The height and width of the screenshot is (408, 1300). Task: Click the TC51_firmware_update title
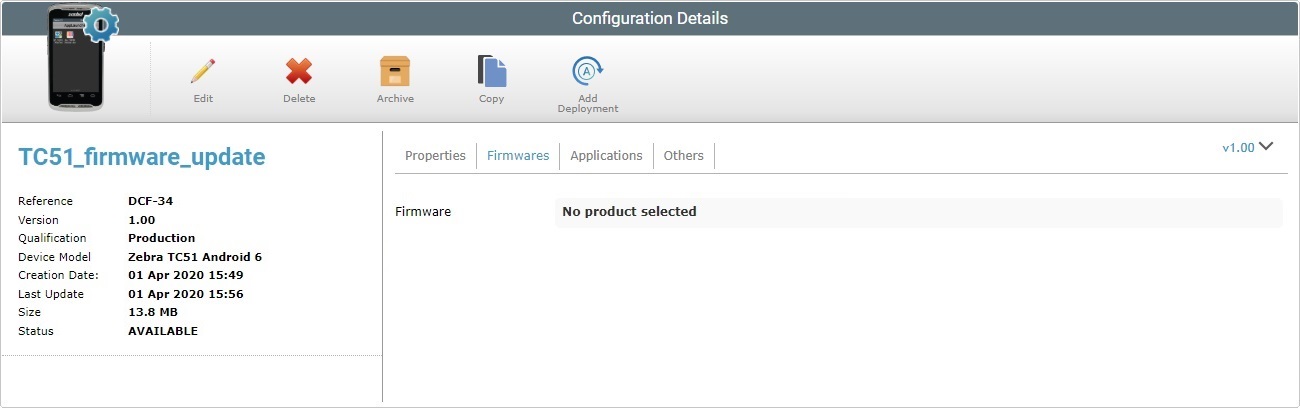[142, 157]
